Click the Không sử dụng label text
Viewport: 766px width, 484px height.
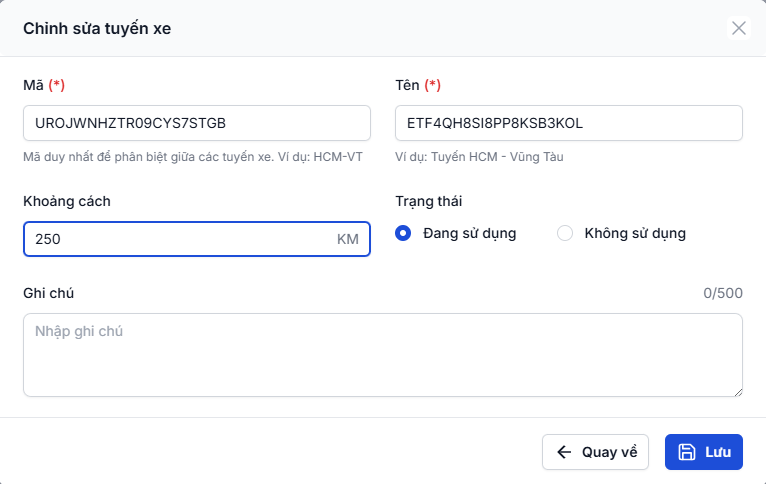pyautogui.click(x=635, y=233)
